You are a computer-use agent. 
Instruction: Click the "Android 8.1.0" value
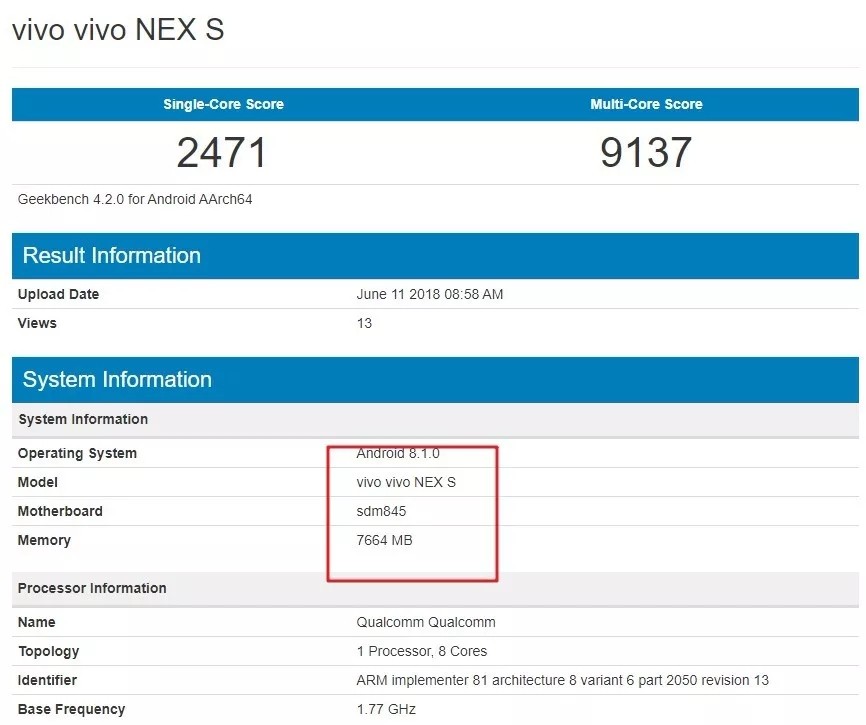[x=398, y=453]
